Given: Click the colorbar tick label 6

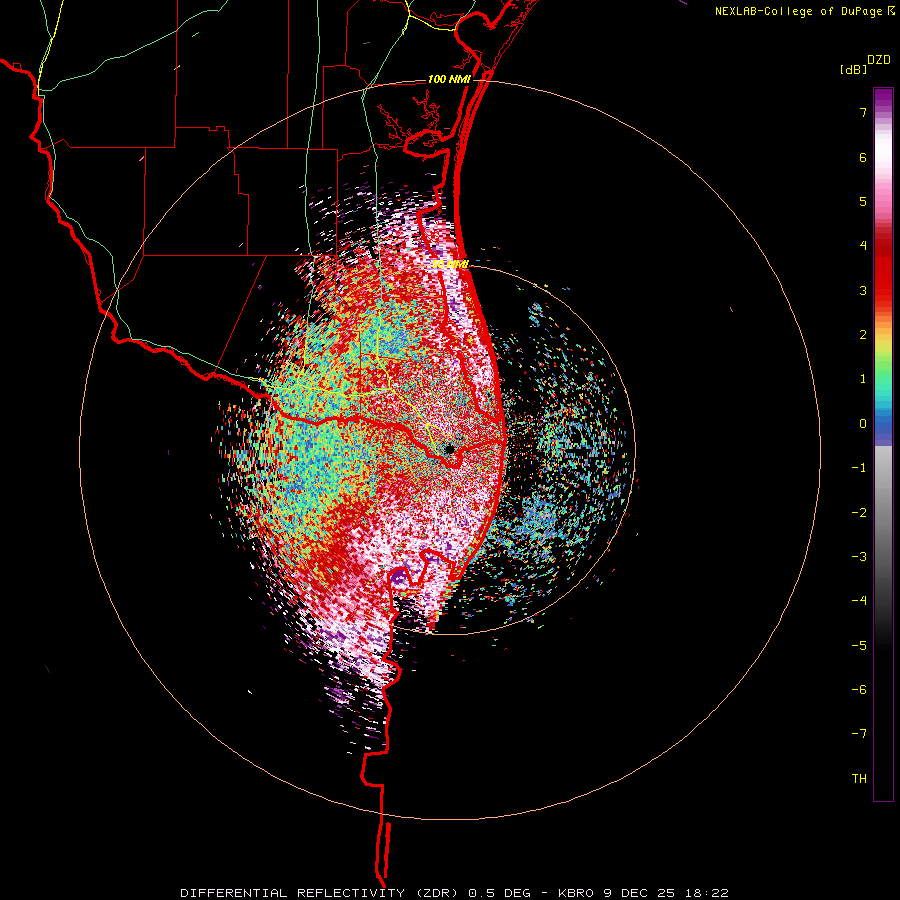Looking at the screenshot, I should (x=863, y=157).
